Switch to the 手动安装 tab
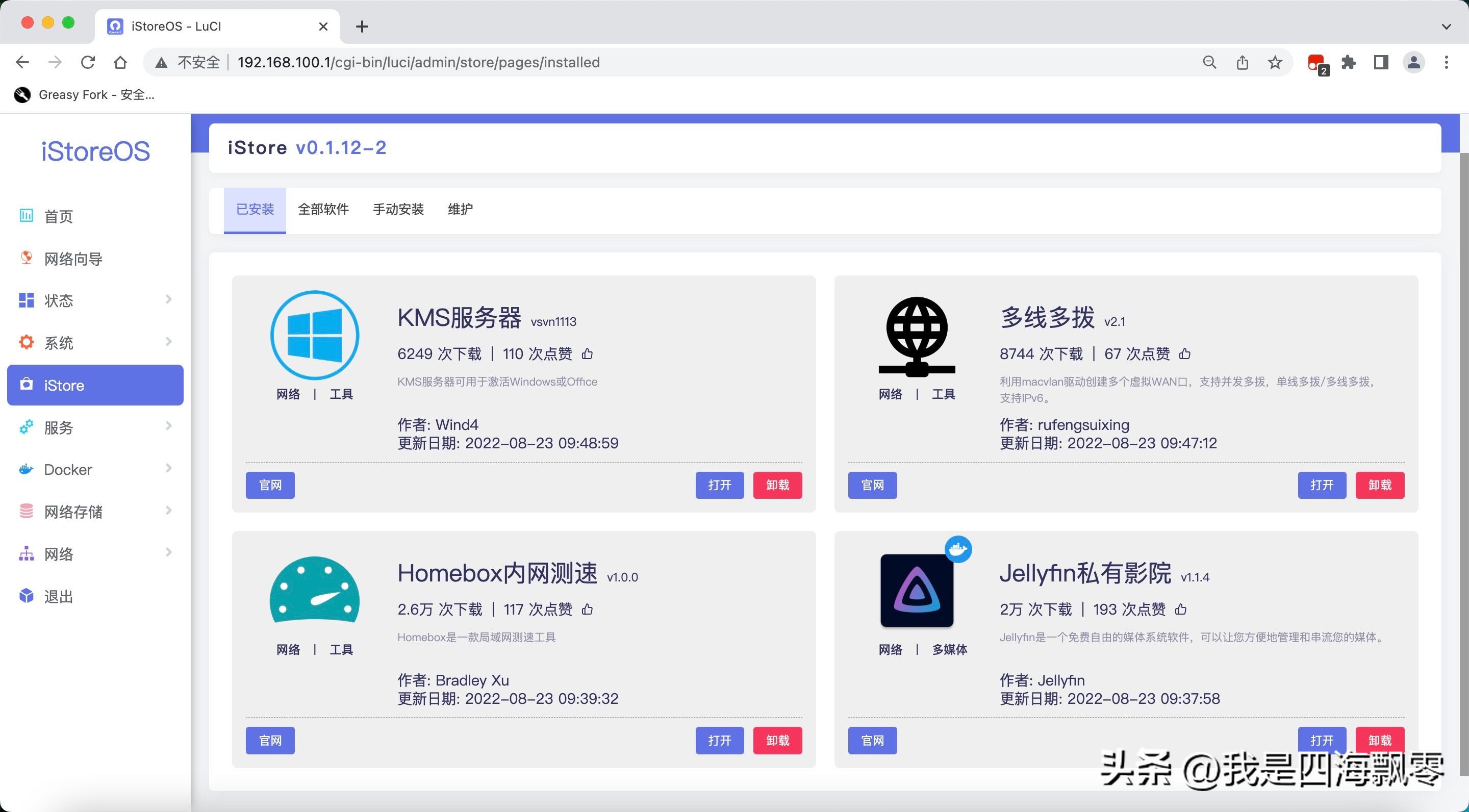Viewport: 1469px width, 812px height. [398, 209]
